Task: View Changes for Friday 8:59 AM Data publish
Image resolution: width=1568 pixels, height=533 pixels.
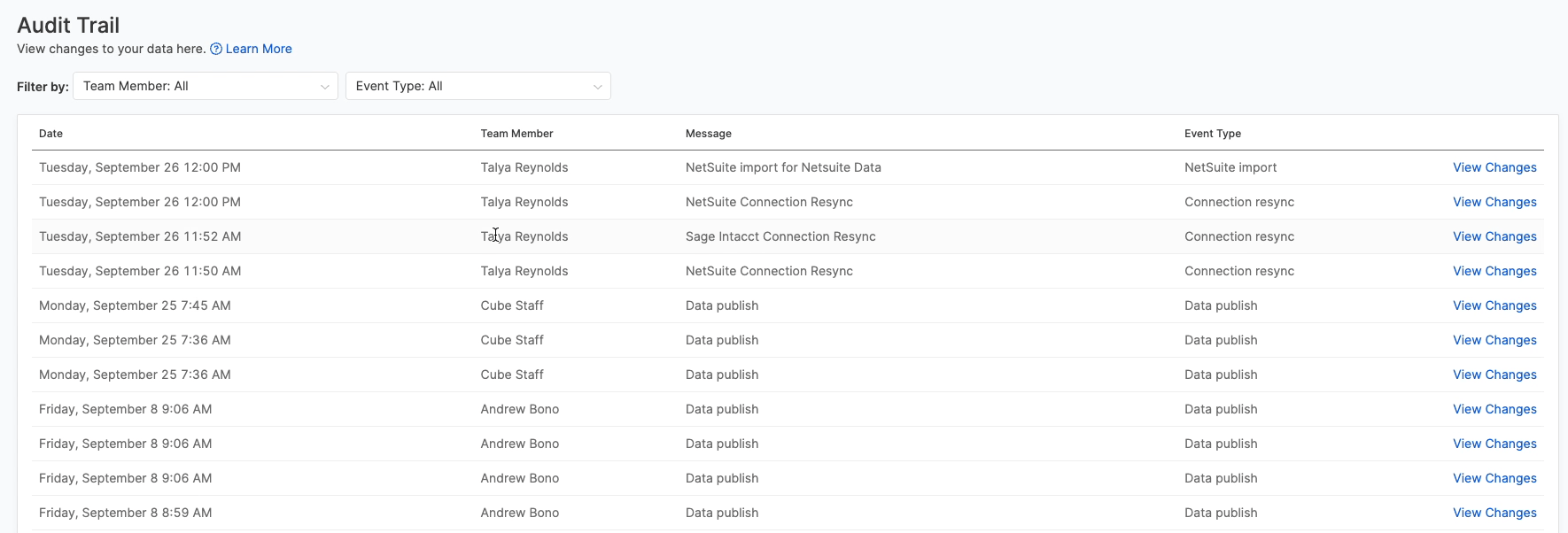Action: pyautogui.click(x=1494, y=513)
